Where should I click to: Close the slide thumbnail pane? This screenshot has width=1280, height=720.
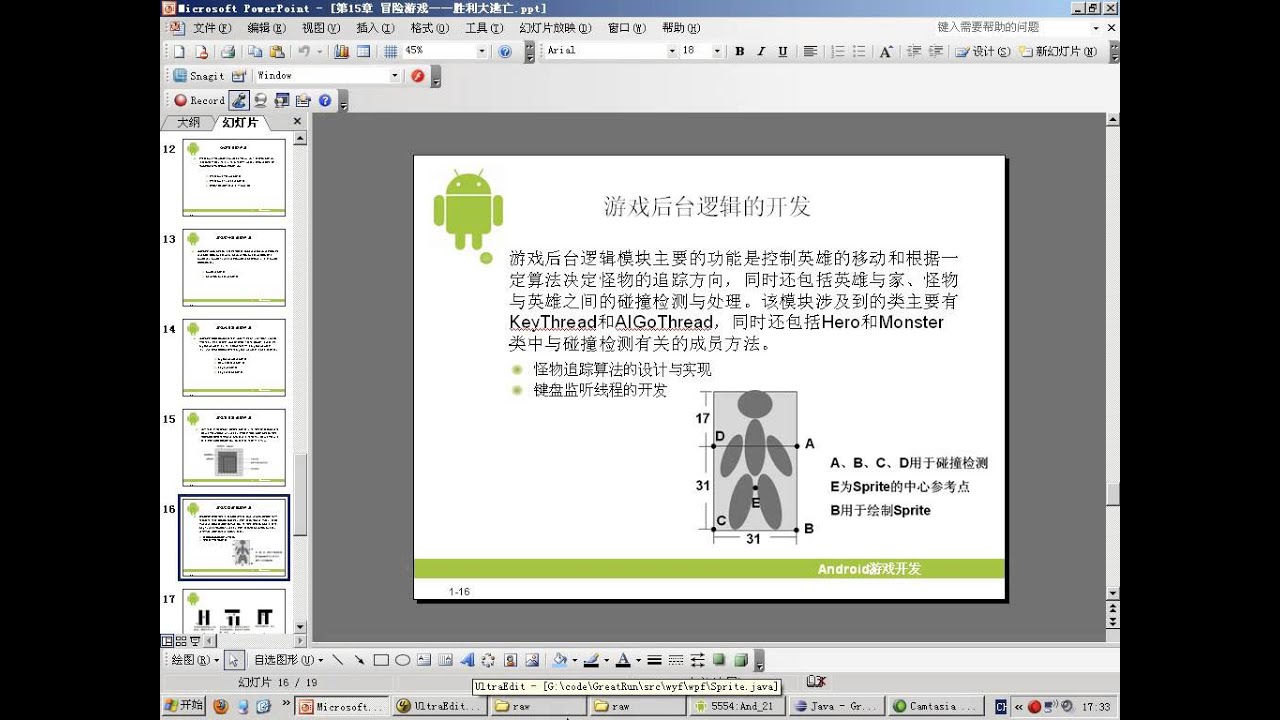click(x=297, y=122)
